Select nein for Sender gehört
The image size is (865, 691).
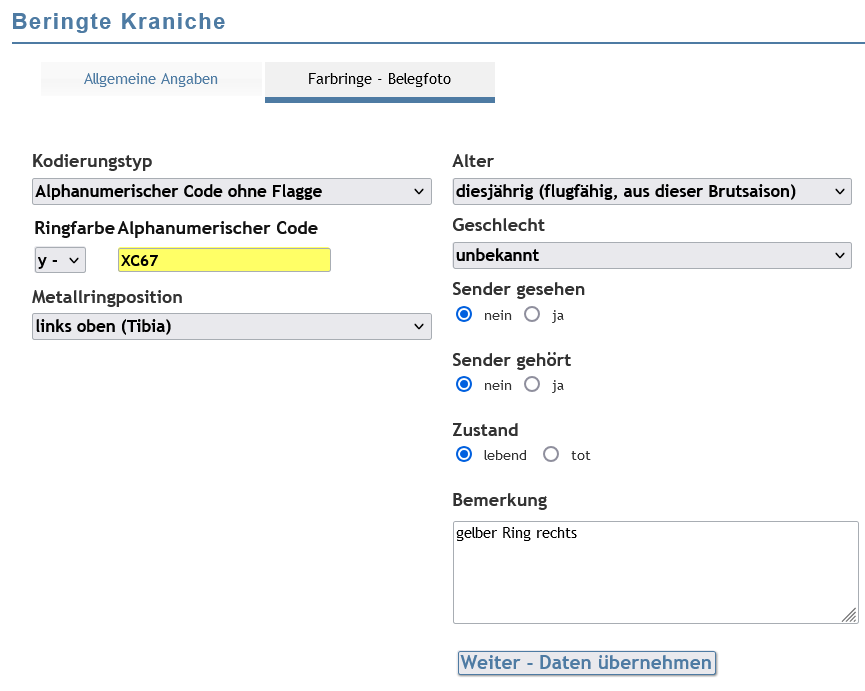[464, 384]
